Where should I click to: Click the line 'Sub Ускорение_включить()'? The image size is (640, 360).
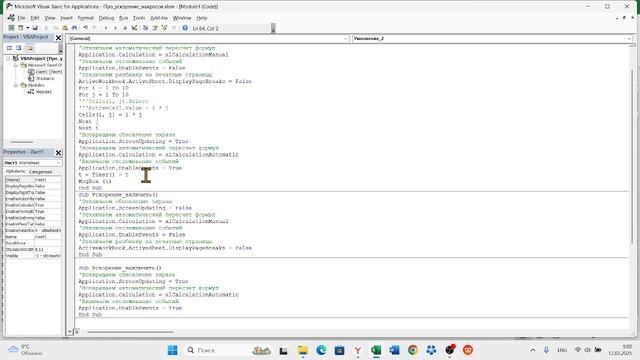pyautogui.click(x=118, y=195)
